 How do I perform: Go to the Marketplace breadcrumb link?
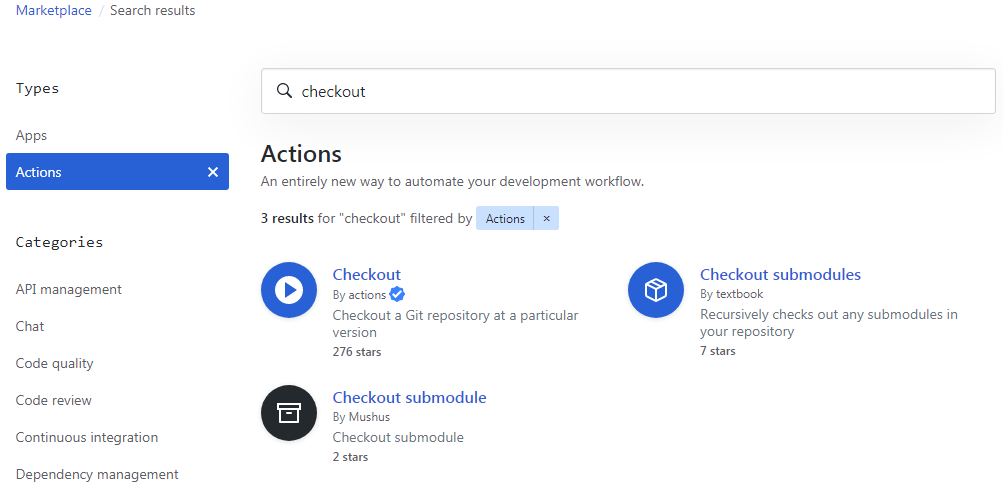pyautogui.click(x=53, y=11)
